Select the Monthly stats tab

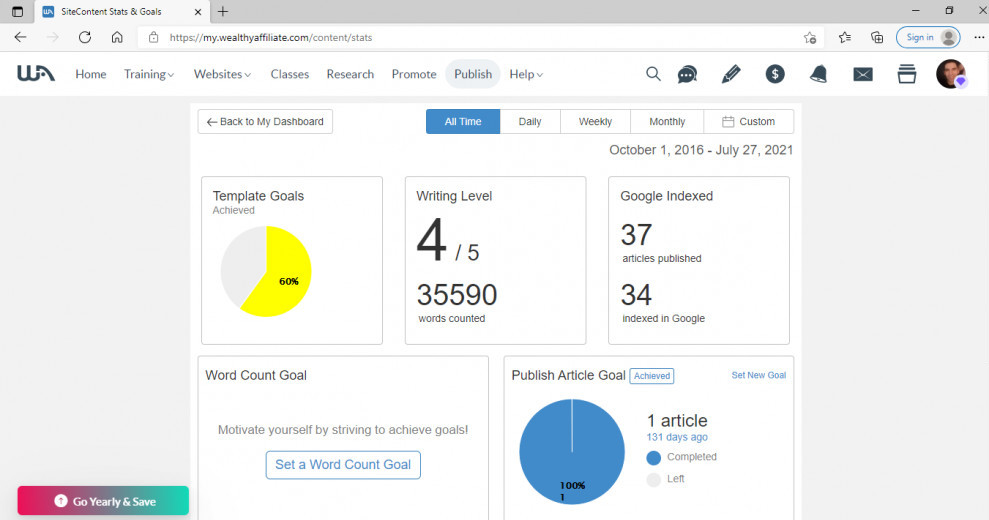click(667, 122)
